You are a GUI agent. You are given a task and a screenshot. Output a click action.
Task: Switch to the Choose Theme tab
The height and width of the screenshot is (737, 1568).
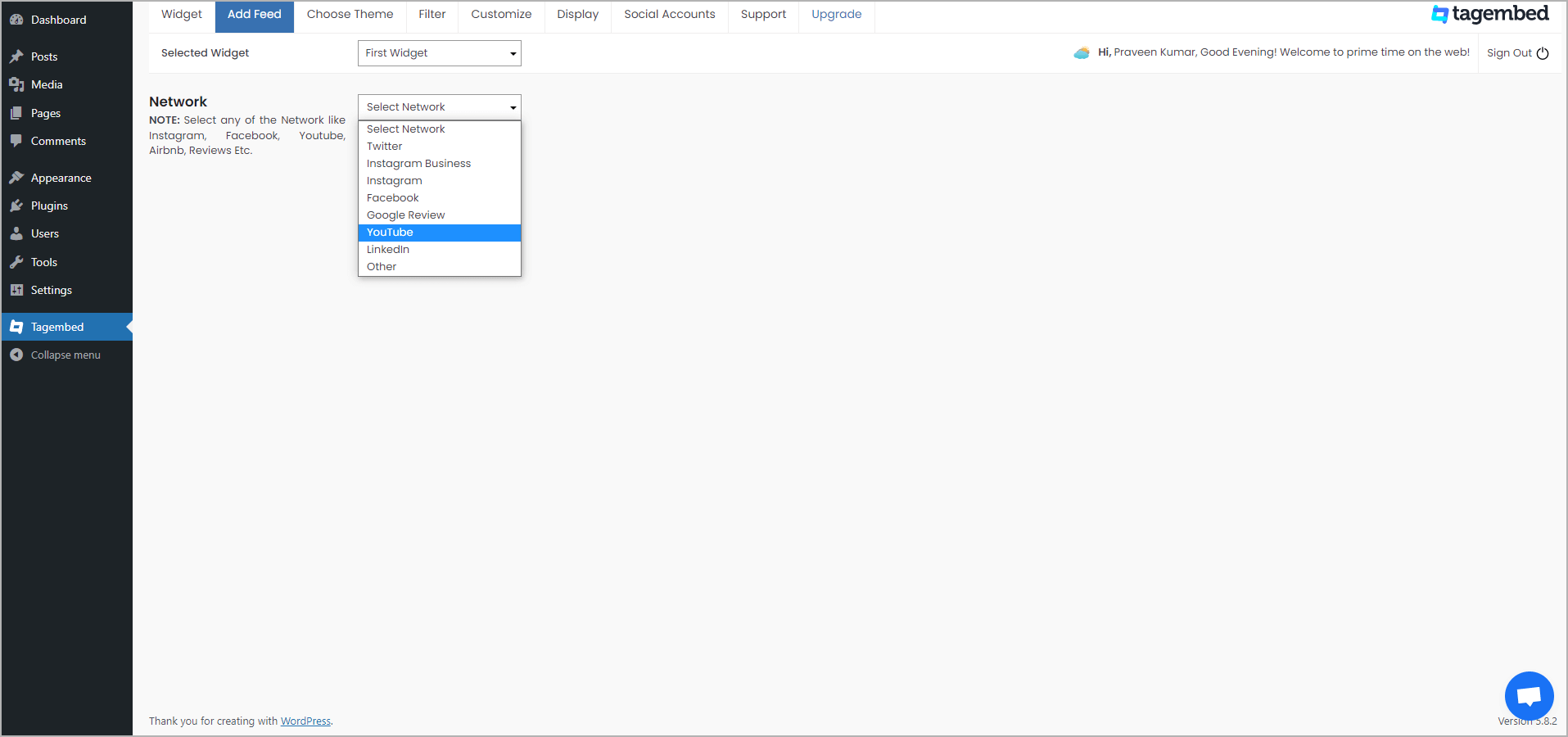click(x=350, y=15)
